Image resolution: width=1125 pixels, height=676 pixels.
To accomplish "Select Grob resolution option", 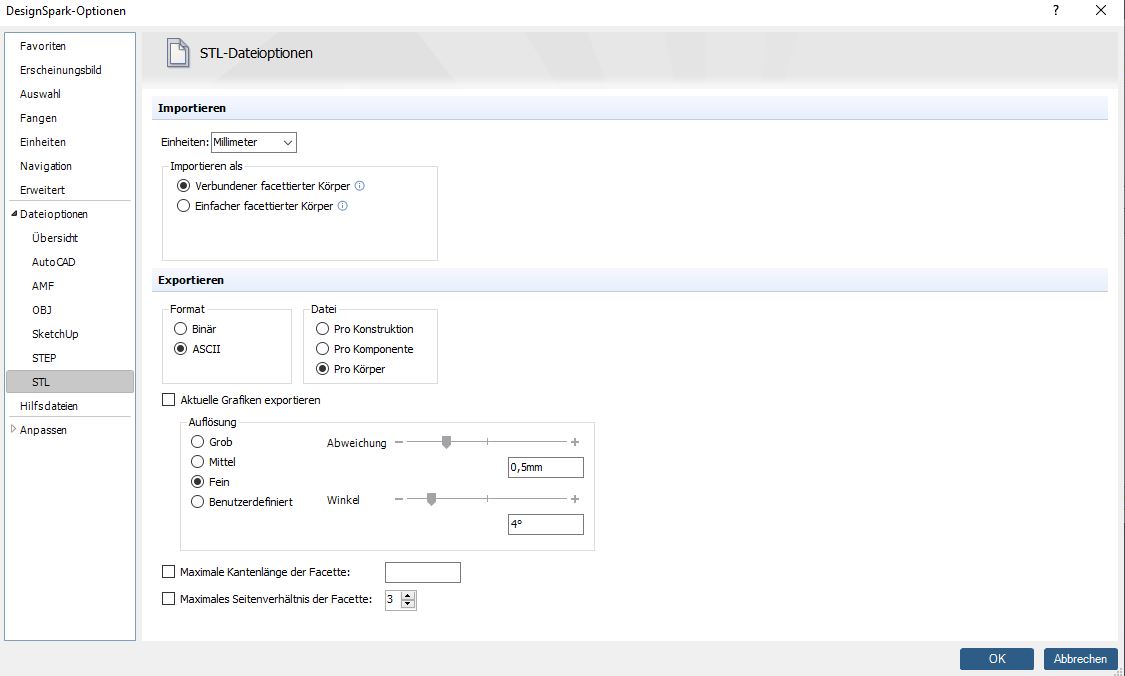I will (x=197, y=442).
